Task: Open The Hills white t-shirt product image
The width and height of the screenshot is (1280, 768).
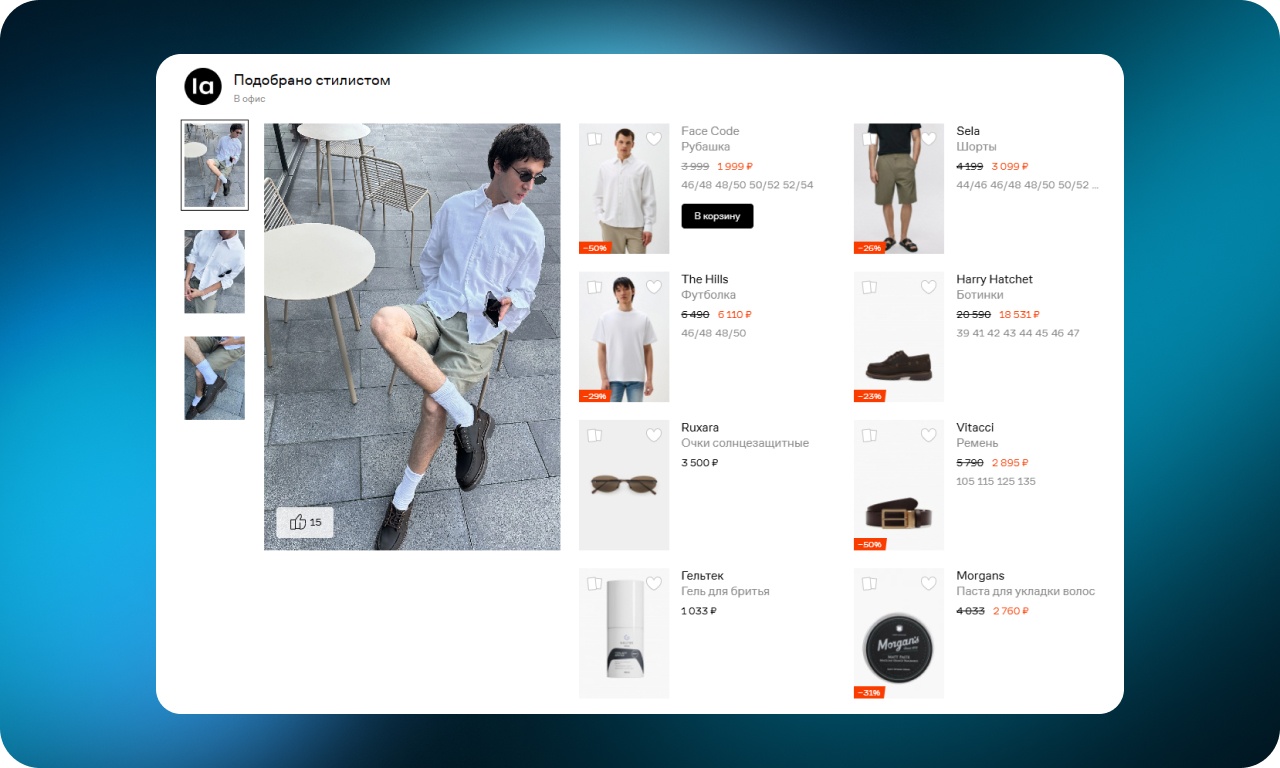Action: pyautogui.click(x=624, y=337)
